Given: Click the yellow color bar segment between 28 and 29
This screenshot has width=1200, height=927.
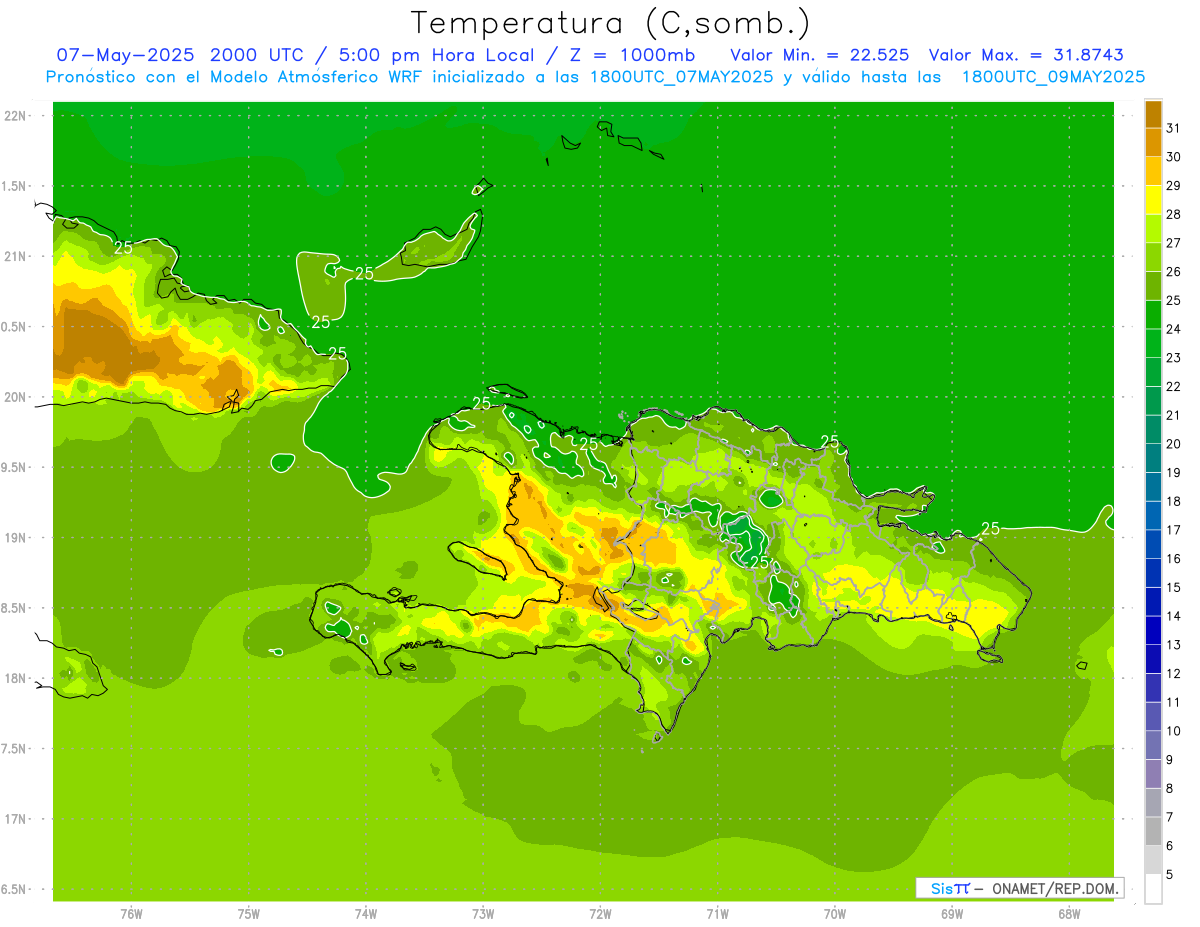Looking at the screenshot, I should point(1153,199).
